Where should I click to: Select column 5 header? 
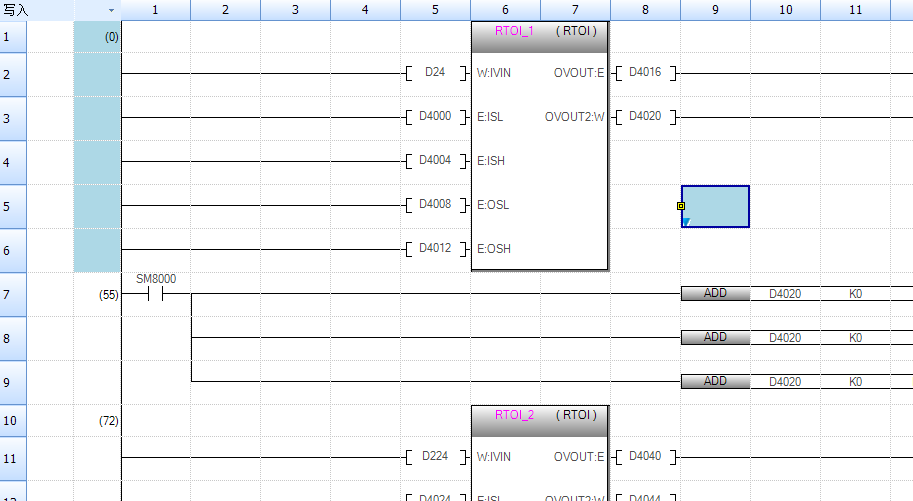point(435,10)
